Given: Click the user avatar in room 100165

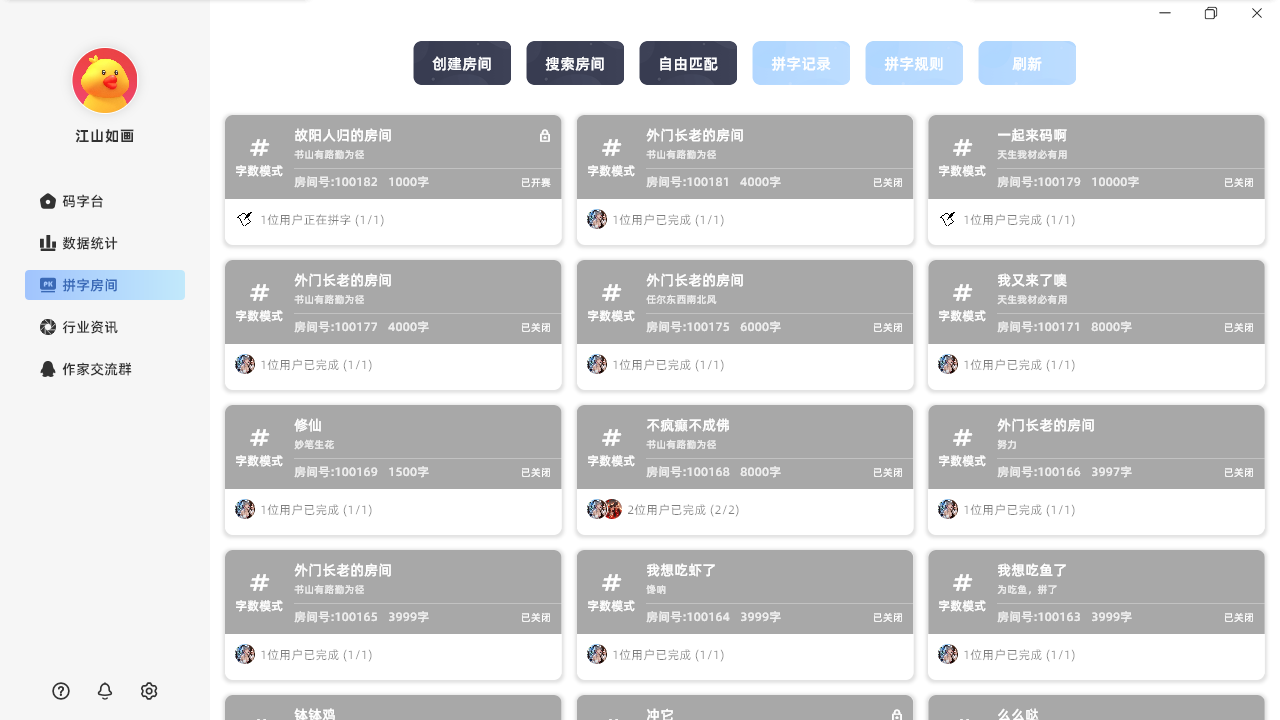Looking at the screenshot, I should (245, 654).
